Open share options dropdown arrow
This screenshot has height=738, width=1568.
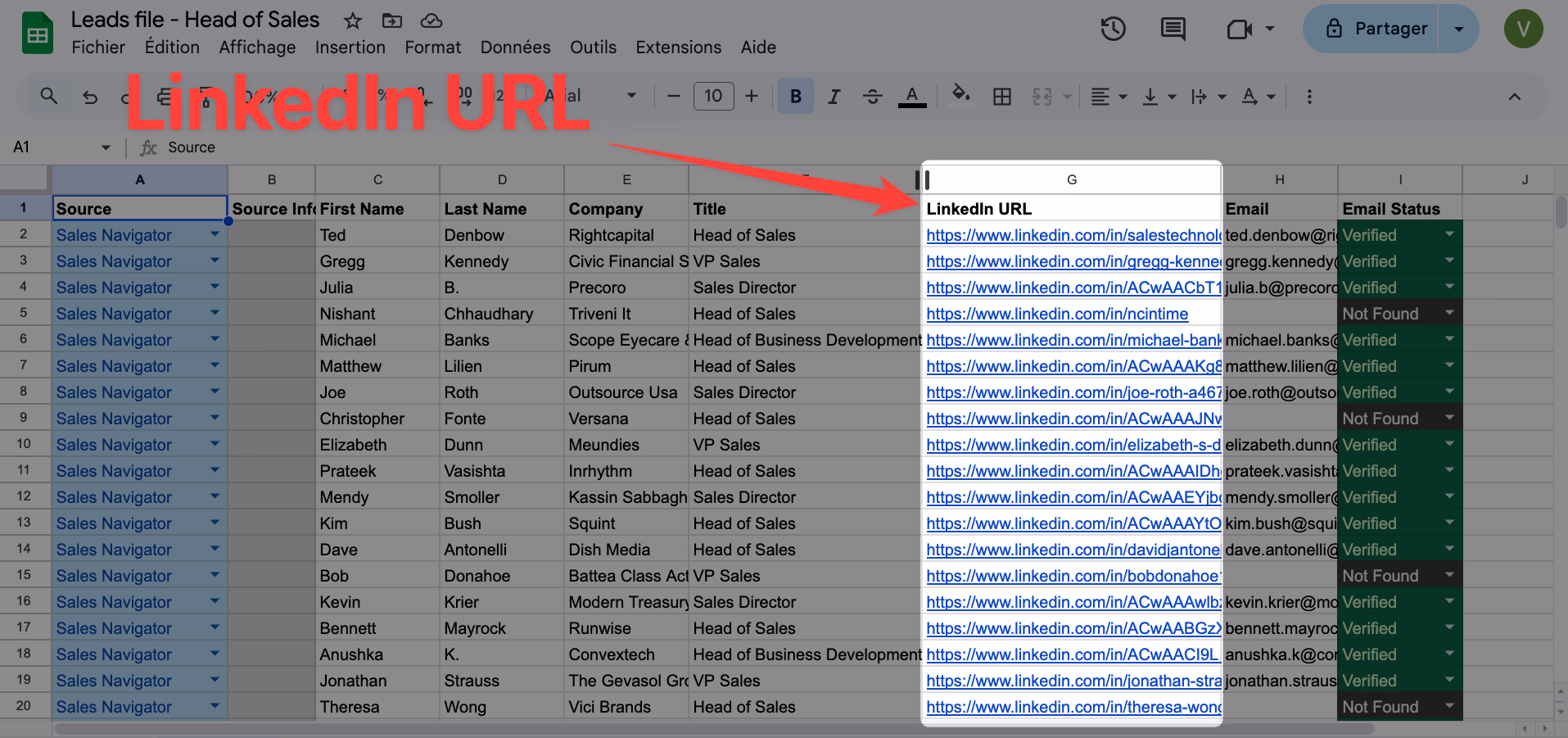[x=1458, y=29]
